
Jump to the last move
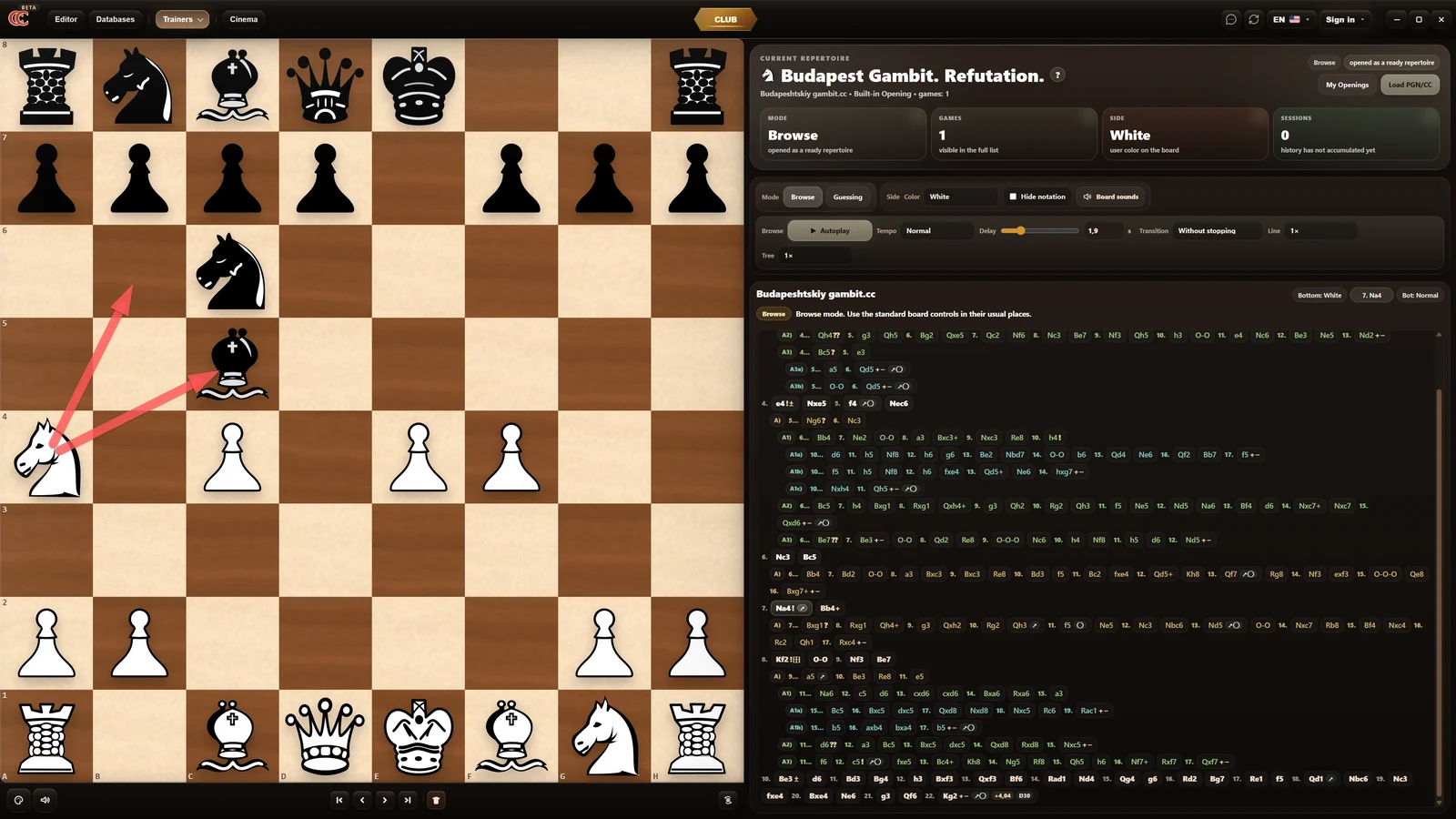408,800
